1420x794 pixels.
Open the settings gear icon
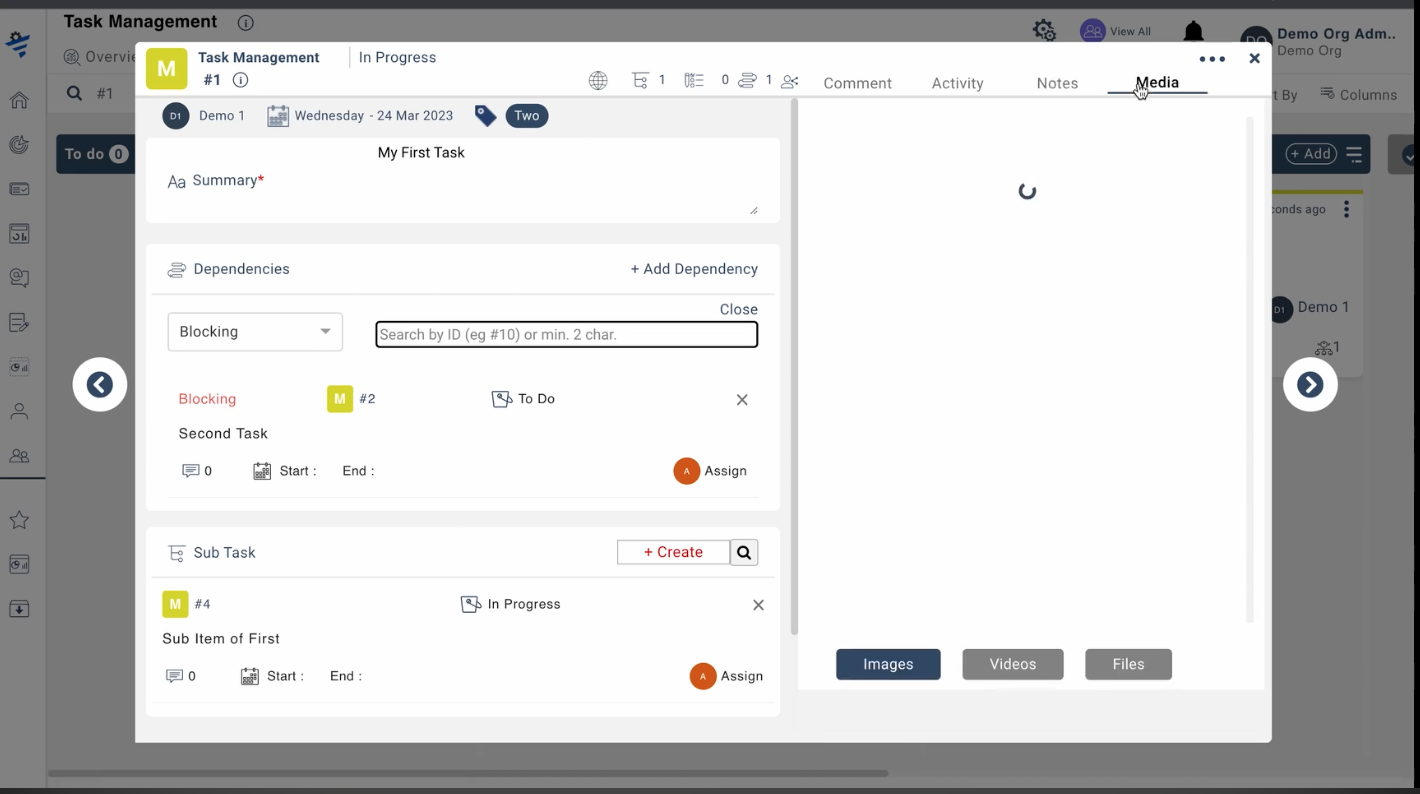(1044, 31)
